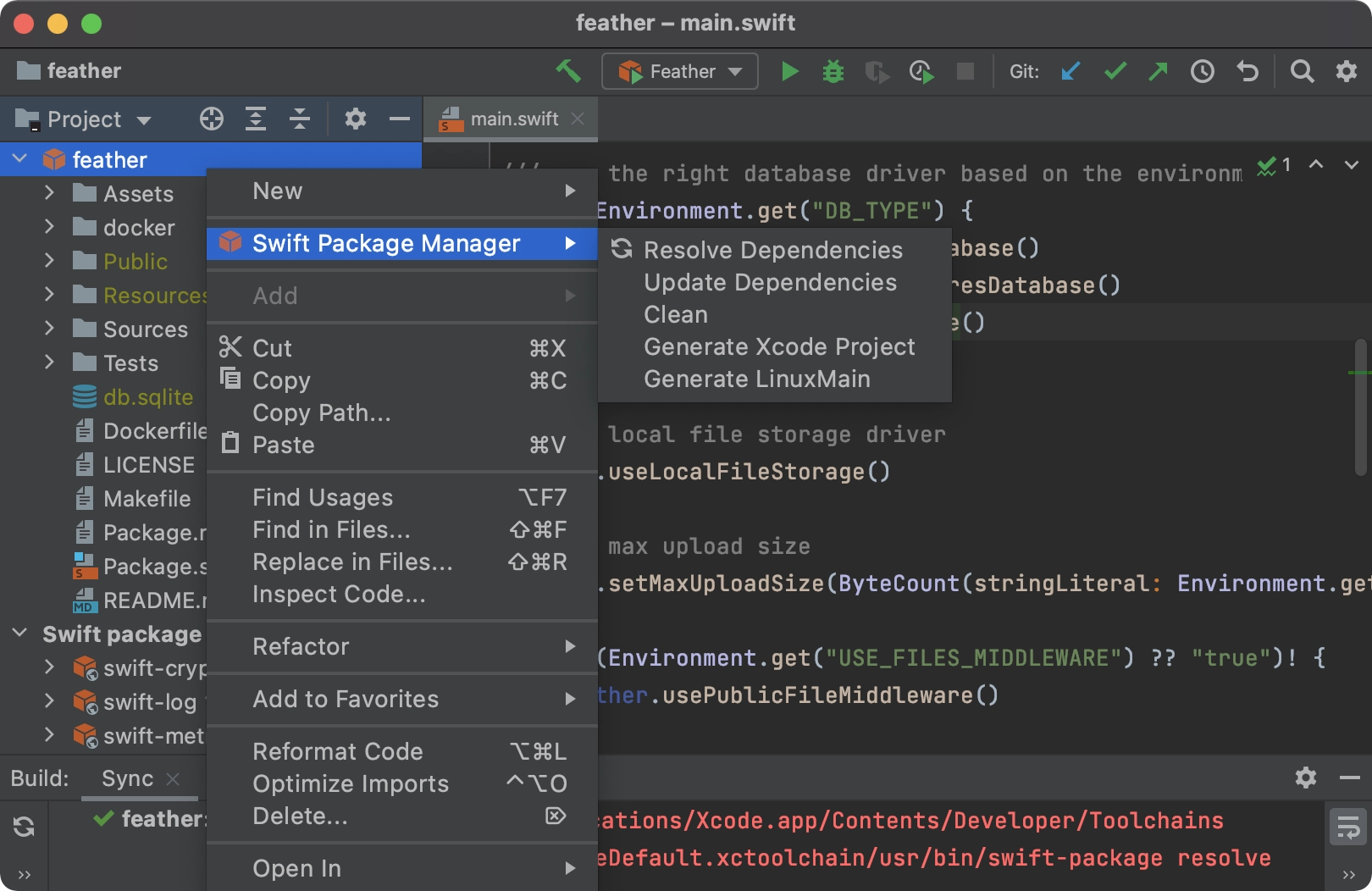The height and width of the screenshot is (891, 1372).
Task: Choose Find in Files...
Action: (402, 529)
